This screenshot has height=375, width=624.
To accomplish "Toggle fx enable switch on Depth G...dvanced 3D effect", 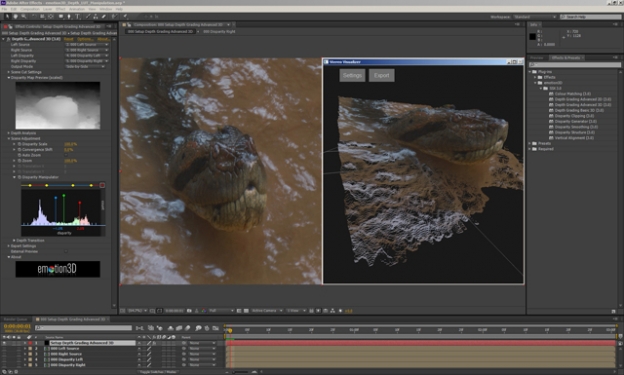I will [x=8, y=39].
